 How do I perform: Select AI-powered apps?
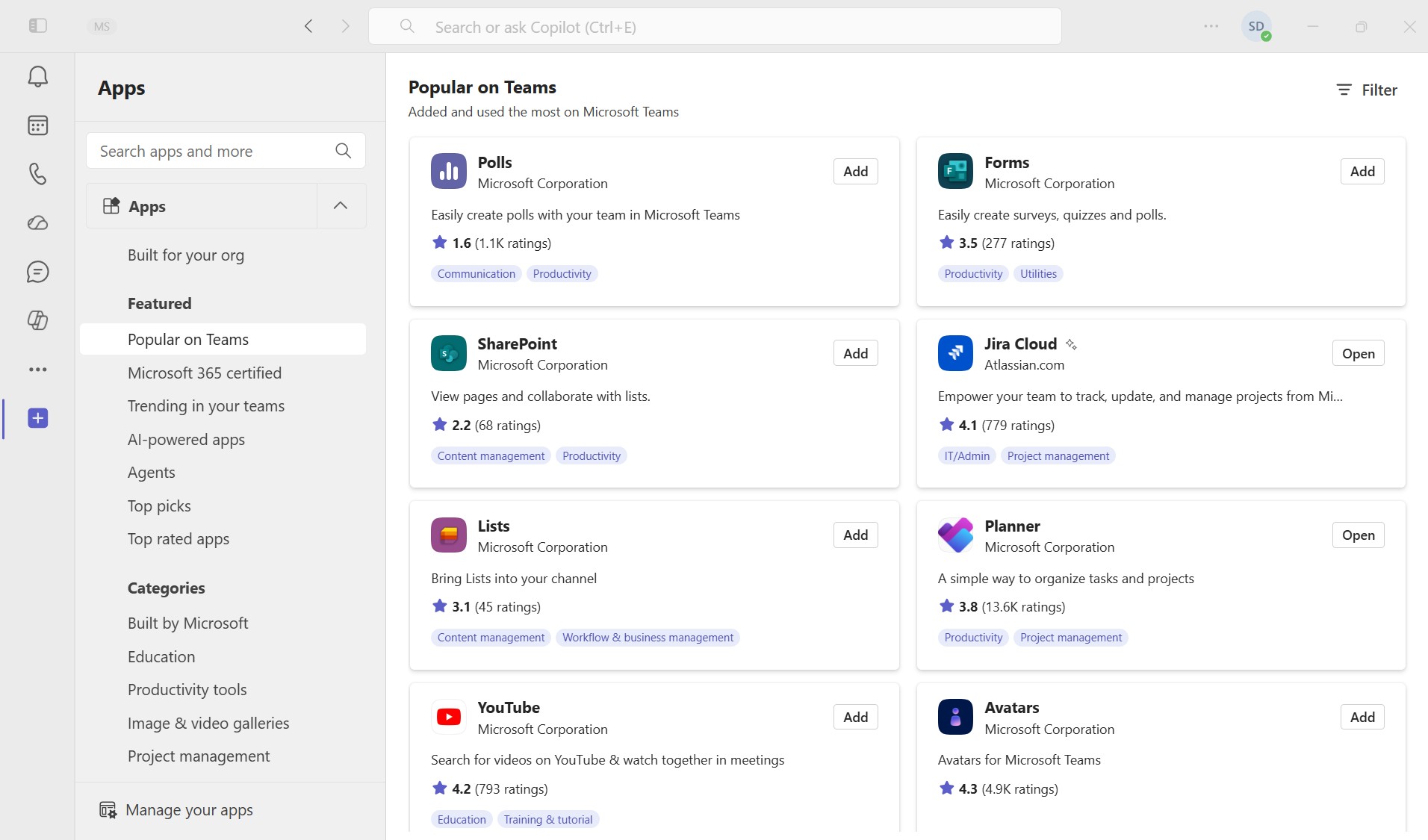(x=186, y=439)
